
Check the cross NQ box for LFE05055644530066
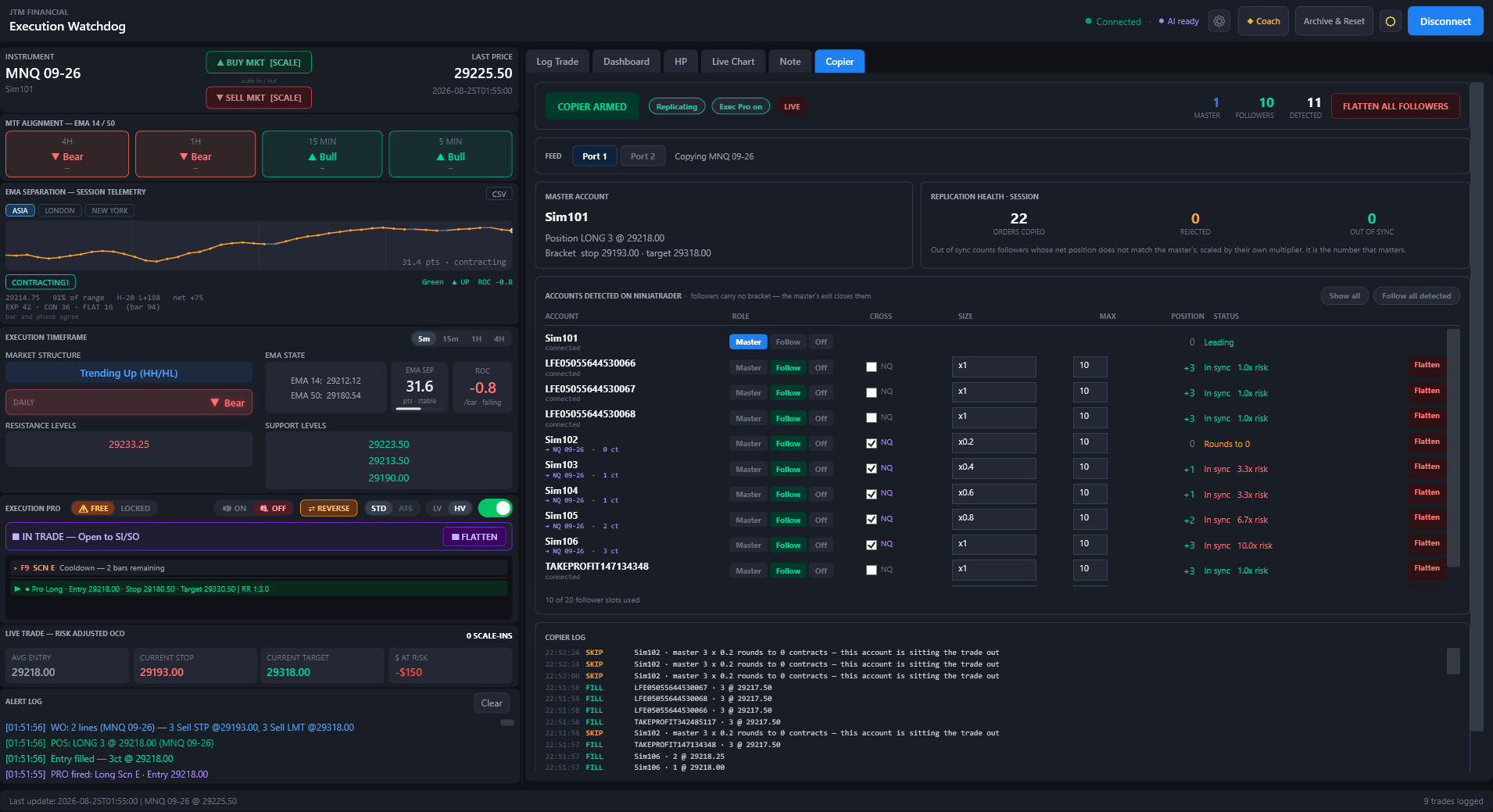coord(872,367)
